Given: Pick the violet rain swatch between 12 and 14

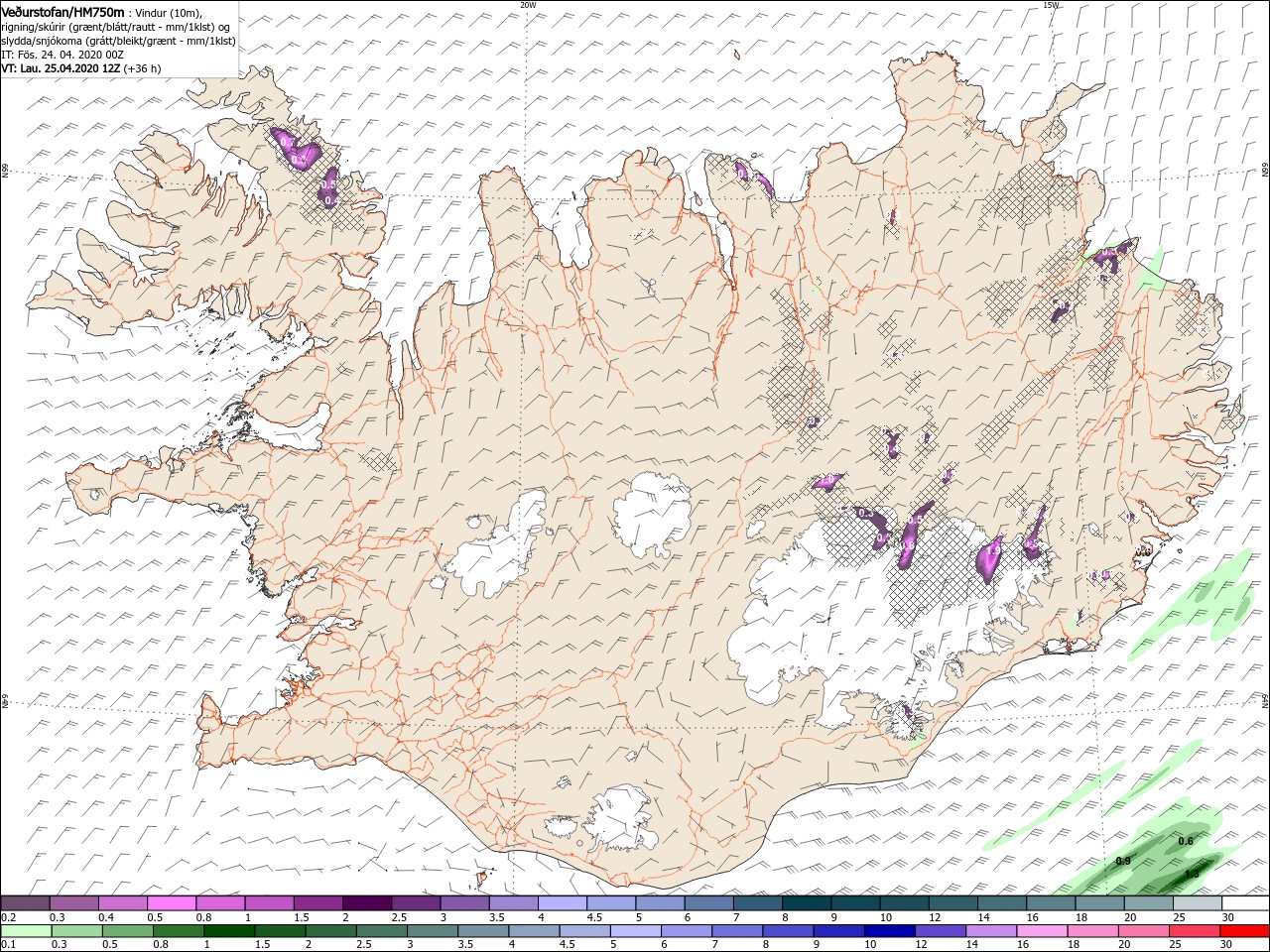Looking at the screenshot, I should [940, 931].
